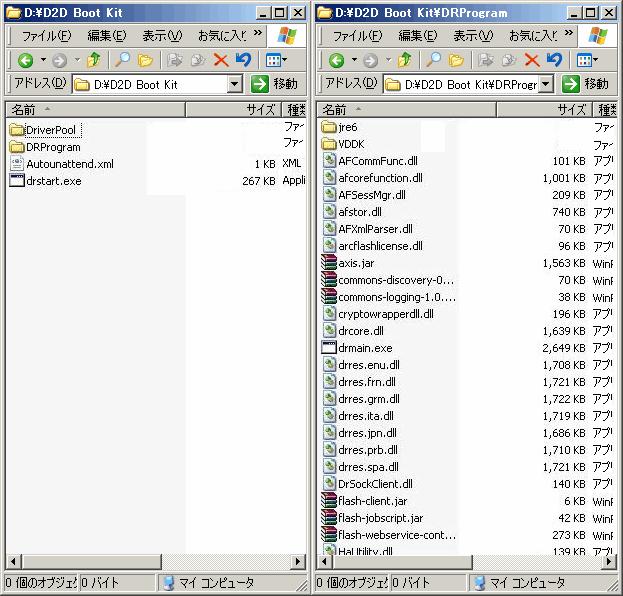Expand address dropdown in D2D Boot Kit window
The height and width of the screenshot is (596, 623).
pyautogui.click(x=235, y=84)
